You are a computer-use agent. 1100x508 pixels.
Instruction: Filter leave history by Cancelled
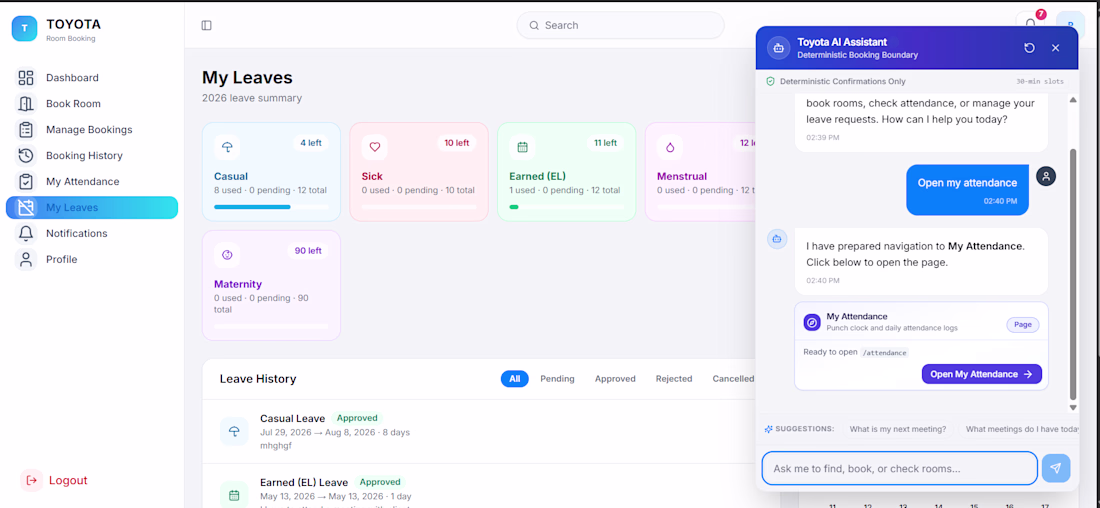coord(733,379)
